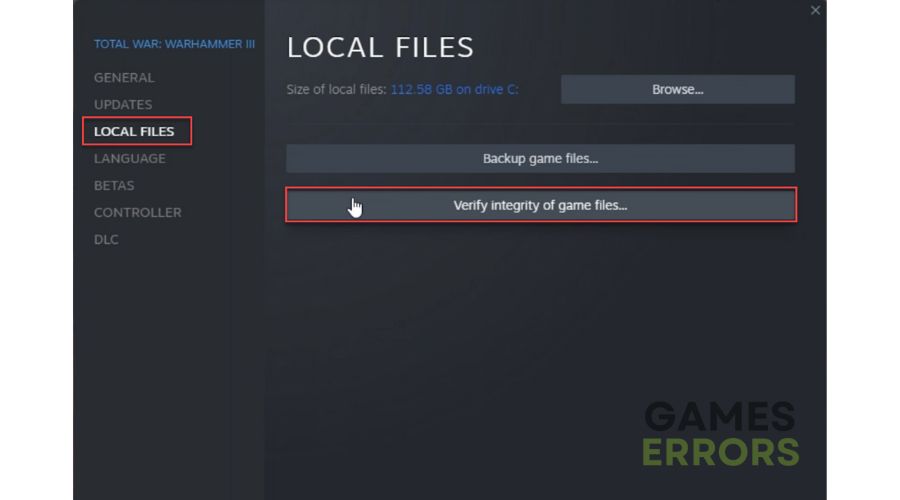Viewport: 900px width, 500px height.
Task: Open the General properties tab
Action: click(124, 77)
